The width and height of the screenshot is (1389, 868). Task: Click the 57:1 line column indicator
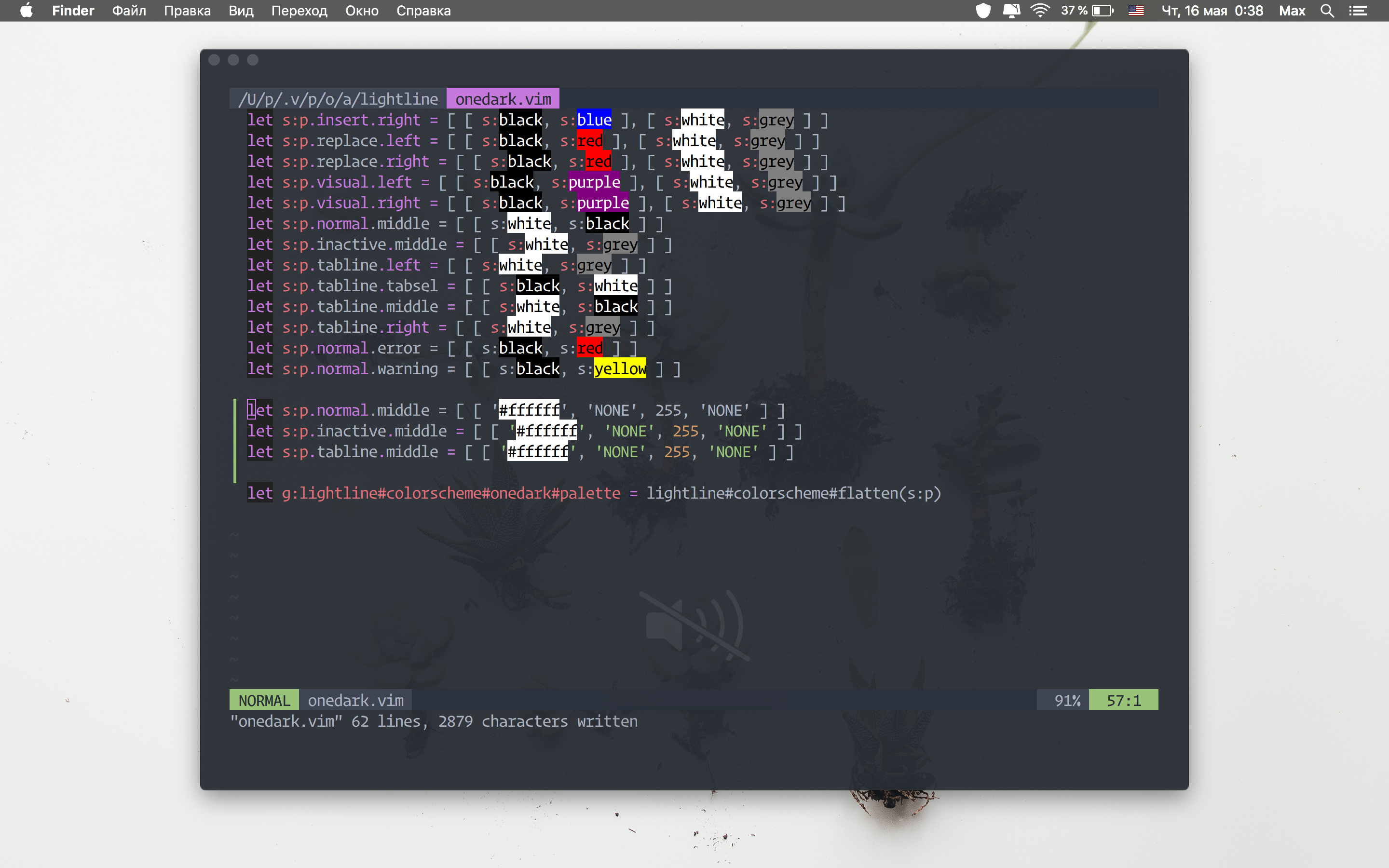(x=1123, y=700)
